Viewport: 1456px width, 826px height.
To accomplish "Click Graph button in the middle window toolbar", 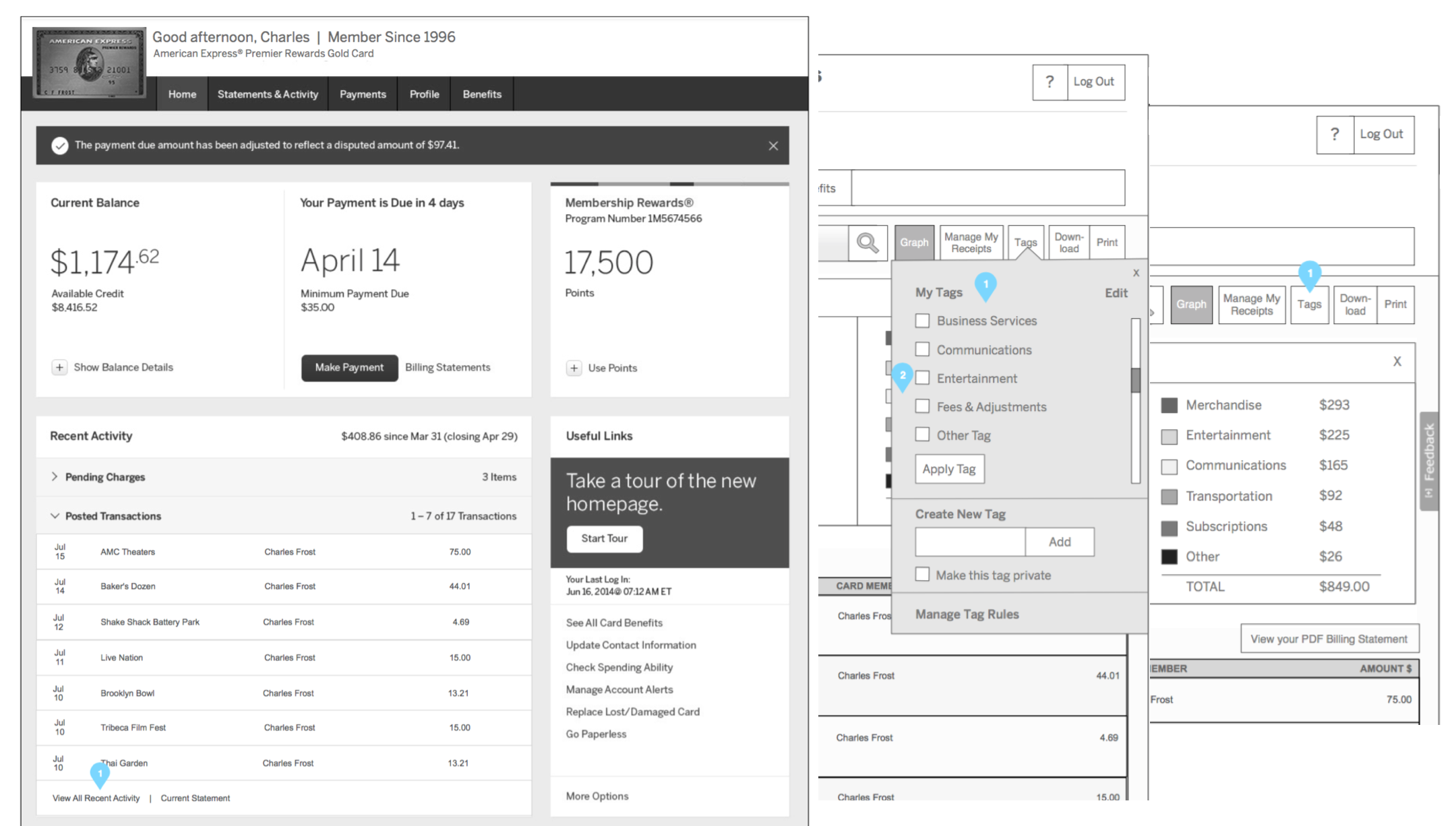I will [x=914, y=243].
